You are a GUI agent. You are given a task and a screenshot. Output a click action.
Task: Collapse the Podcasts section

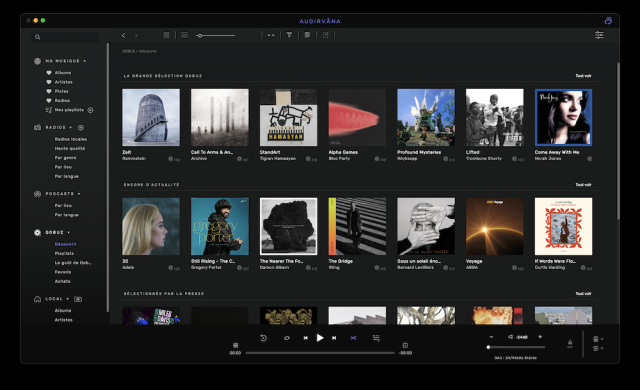79,194
